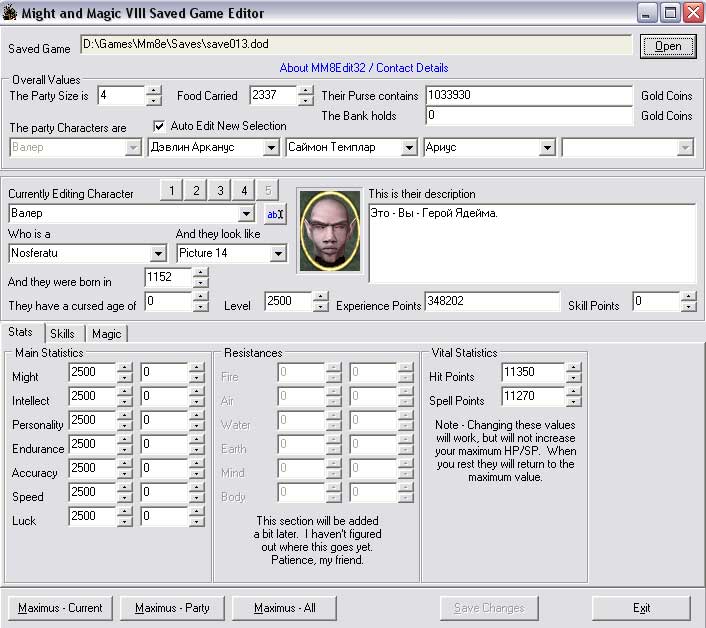Click The Bank holds gold field
The width and height of the screenshot is (706, 628).
[529, 116]
